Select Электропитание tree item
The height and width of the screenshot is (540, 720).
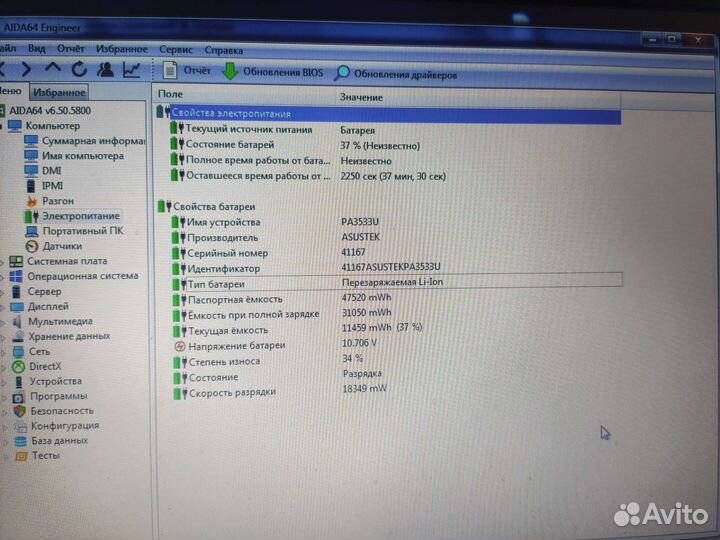point(73,216)
